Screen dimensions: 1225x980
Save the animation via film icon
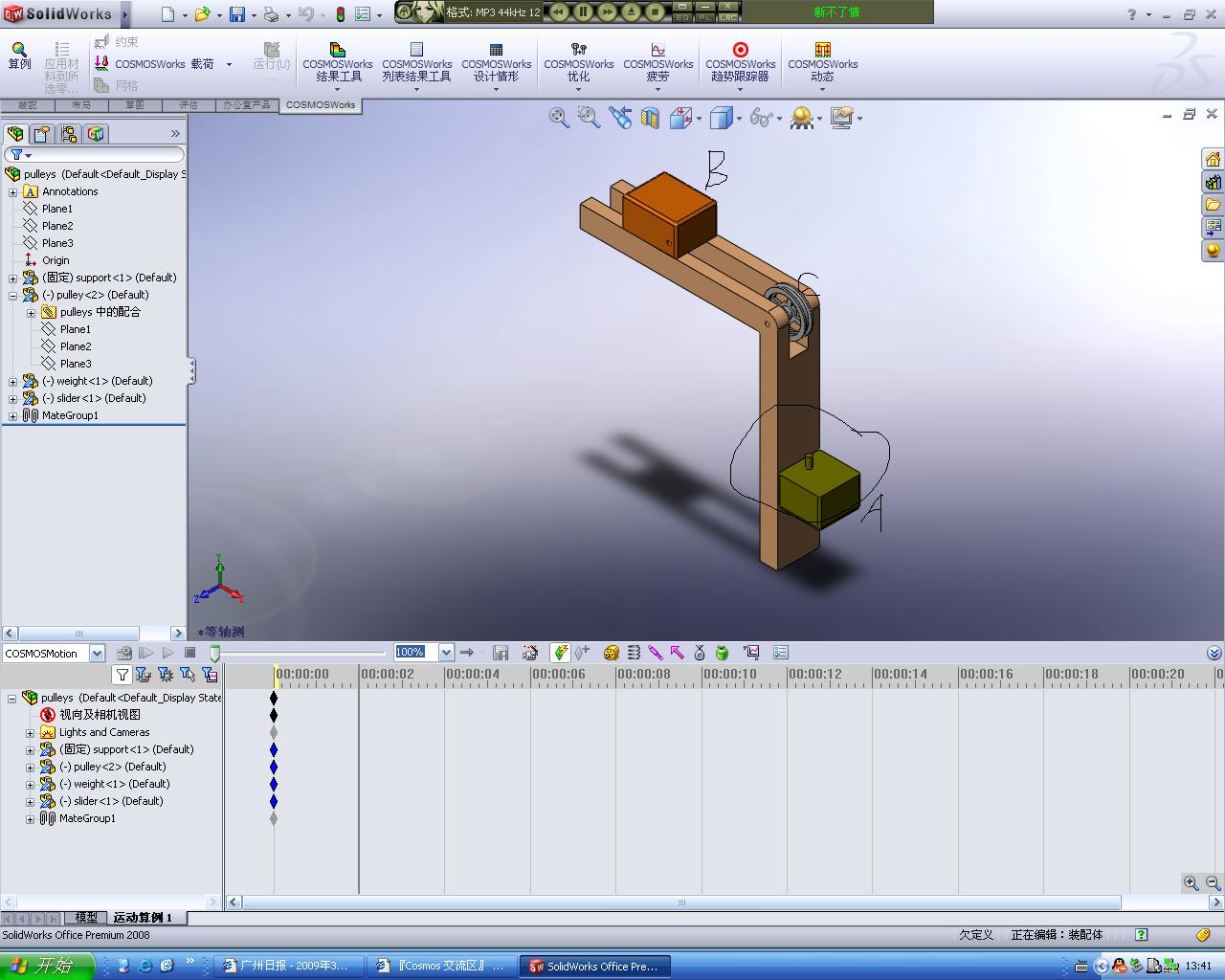pos(501,653)
